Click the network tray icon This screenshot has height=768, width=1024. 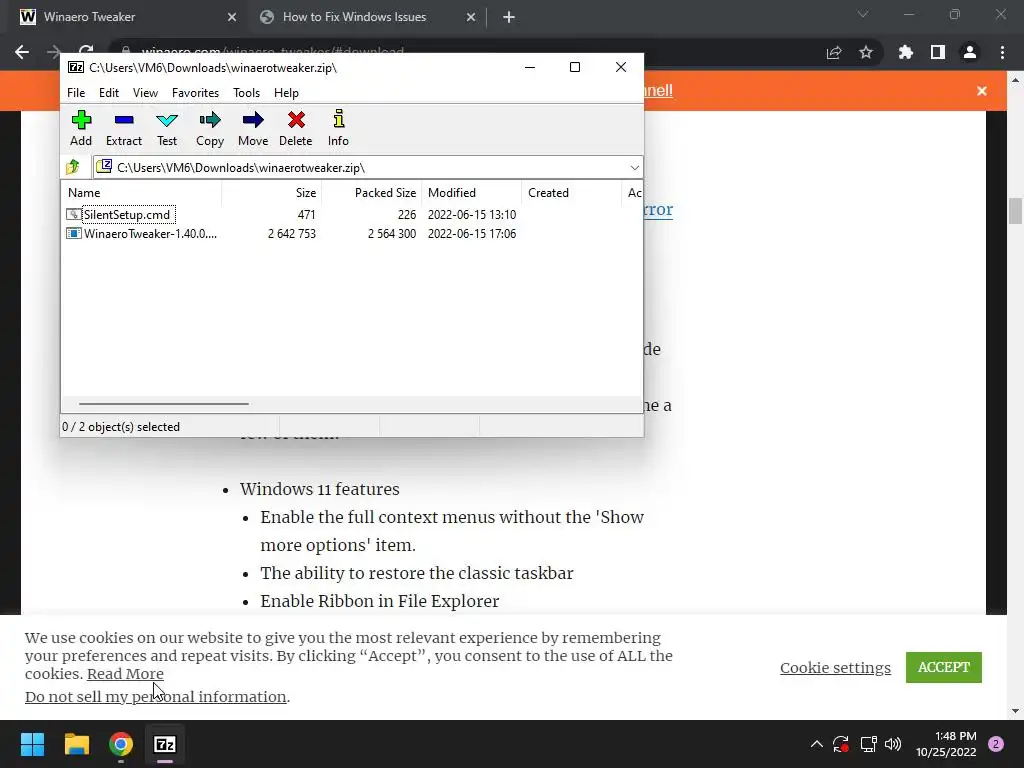coord(868,744)
